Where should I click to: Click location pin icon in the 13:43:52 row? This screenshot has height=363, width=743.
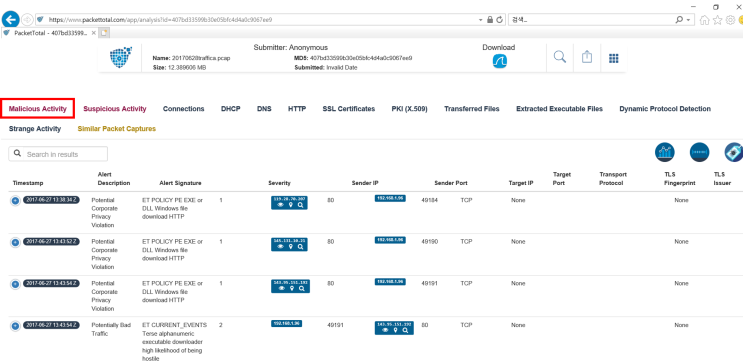point(290,246)
